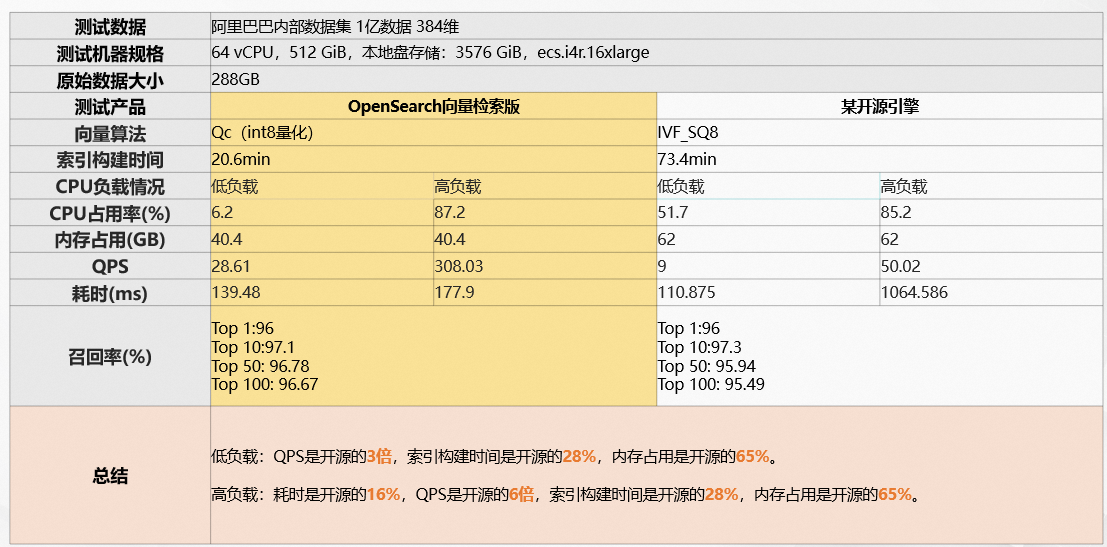Select the 308.03 QPS cell
Viewport: 1107px width, 547px height.
[x=545, y=266]
